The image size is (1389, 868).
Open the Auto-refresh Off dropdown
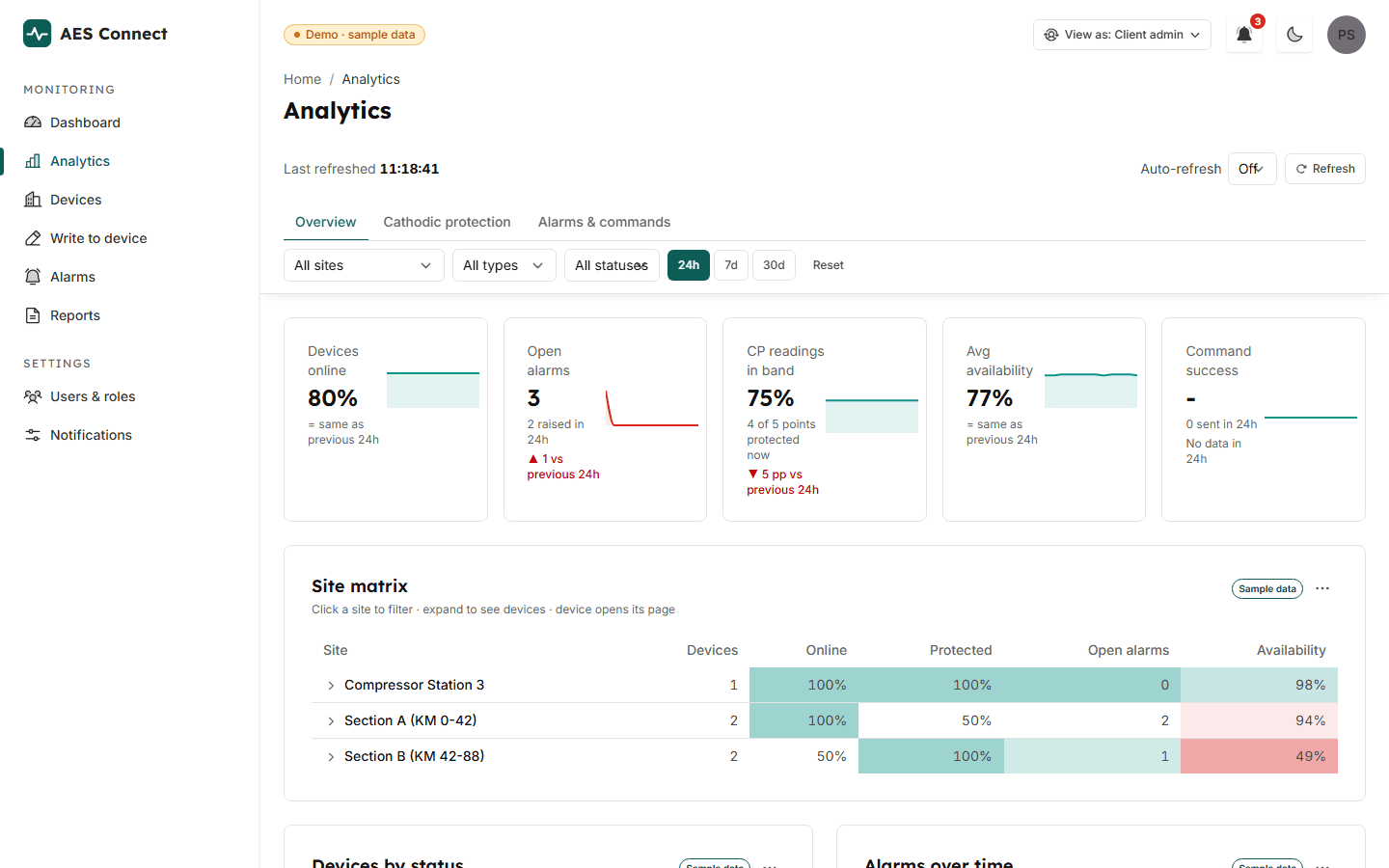[x=1252, y=169]
